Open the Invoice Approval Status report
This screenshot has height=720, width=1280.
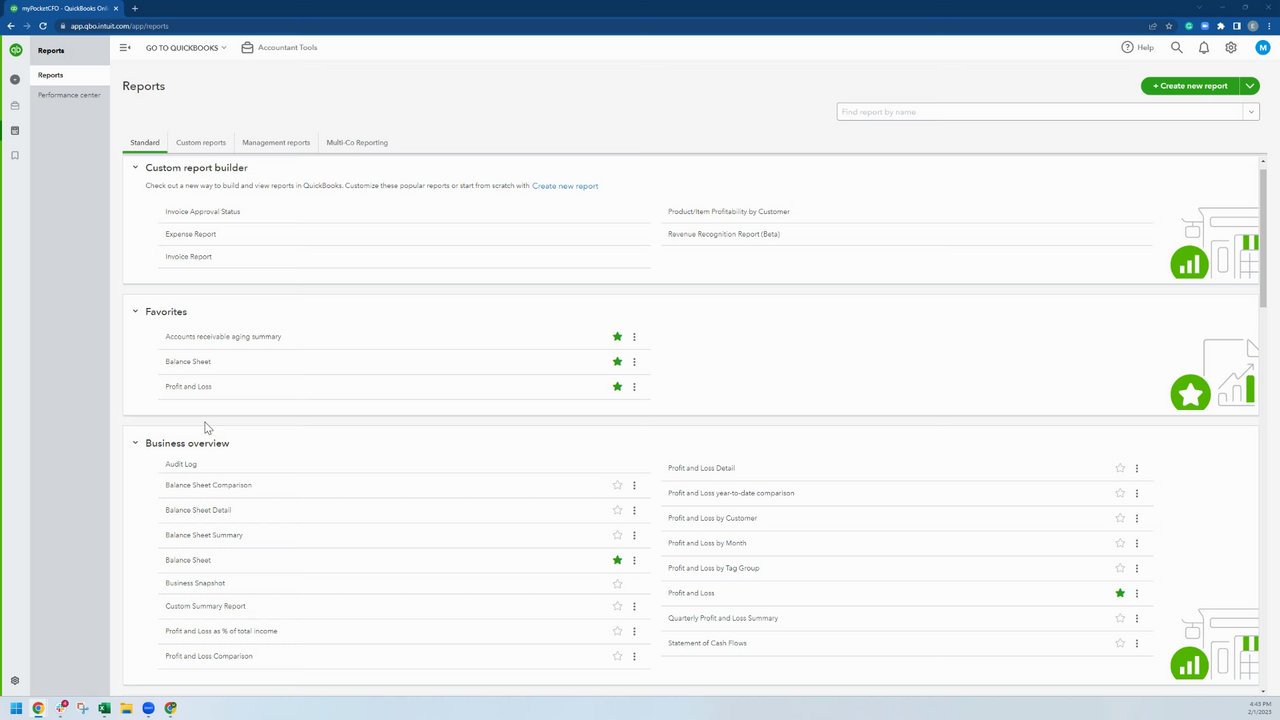(203, 212)
